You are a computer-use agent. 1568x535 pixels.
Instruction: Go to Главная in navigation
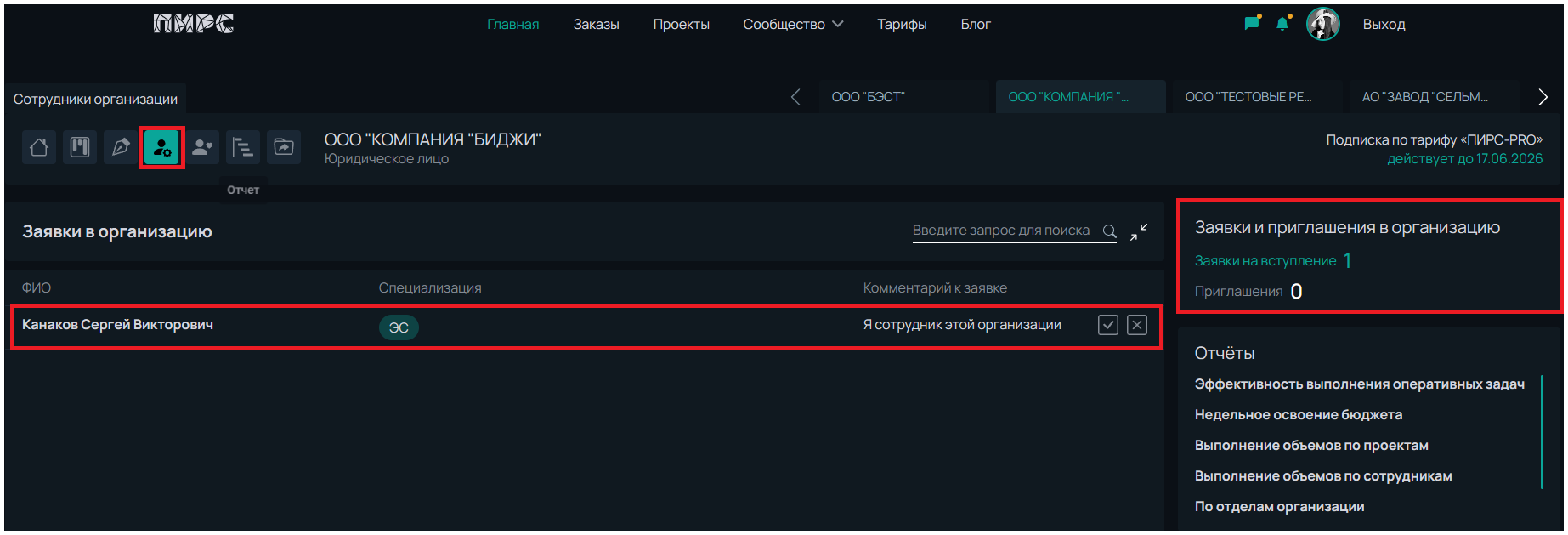tap(512, 24)
